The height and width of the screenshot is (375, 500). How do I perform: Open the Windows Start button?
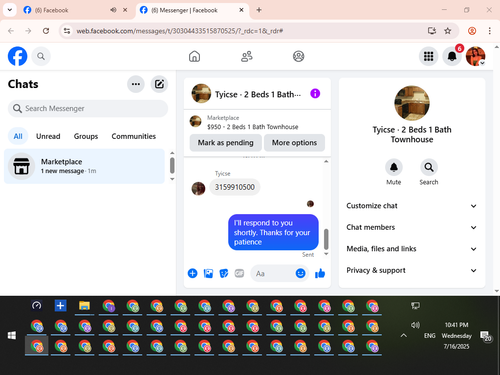click(12, 335)
